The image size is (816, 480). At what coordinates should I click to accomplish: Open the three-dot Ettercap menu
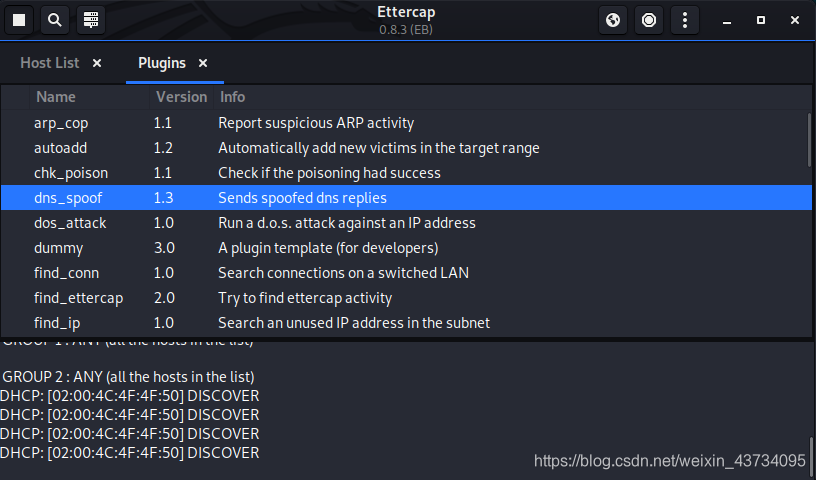pyautogui.click(x=684, y=20)
